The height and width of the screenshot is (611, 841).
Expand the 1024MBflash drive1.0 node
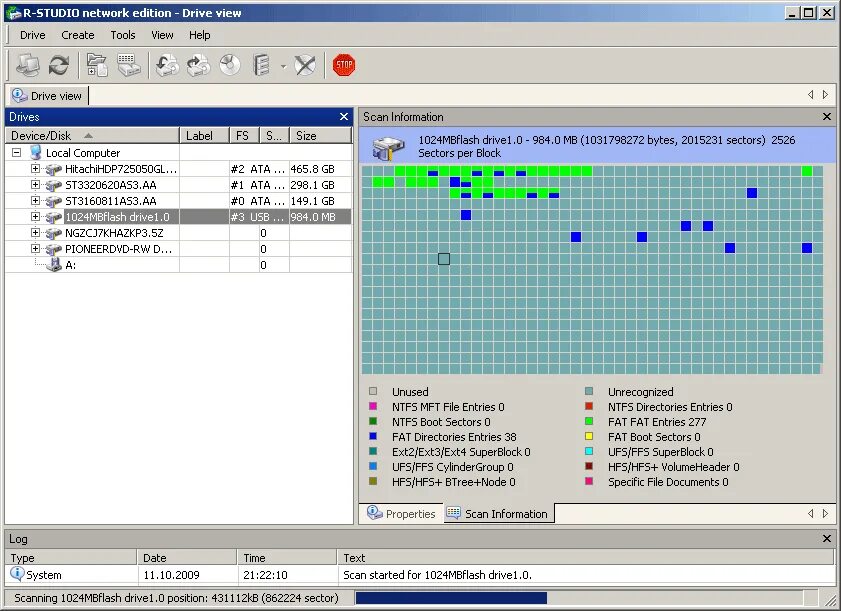[35, 217]
